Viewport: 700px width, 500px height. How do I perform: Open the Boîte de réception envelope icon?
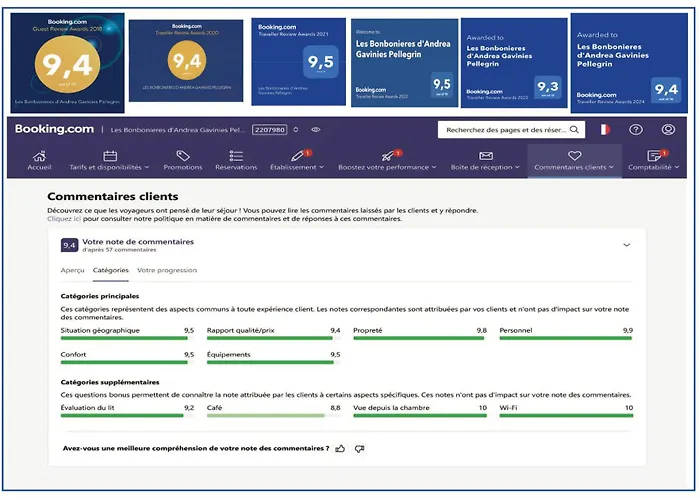click(486, 156)
